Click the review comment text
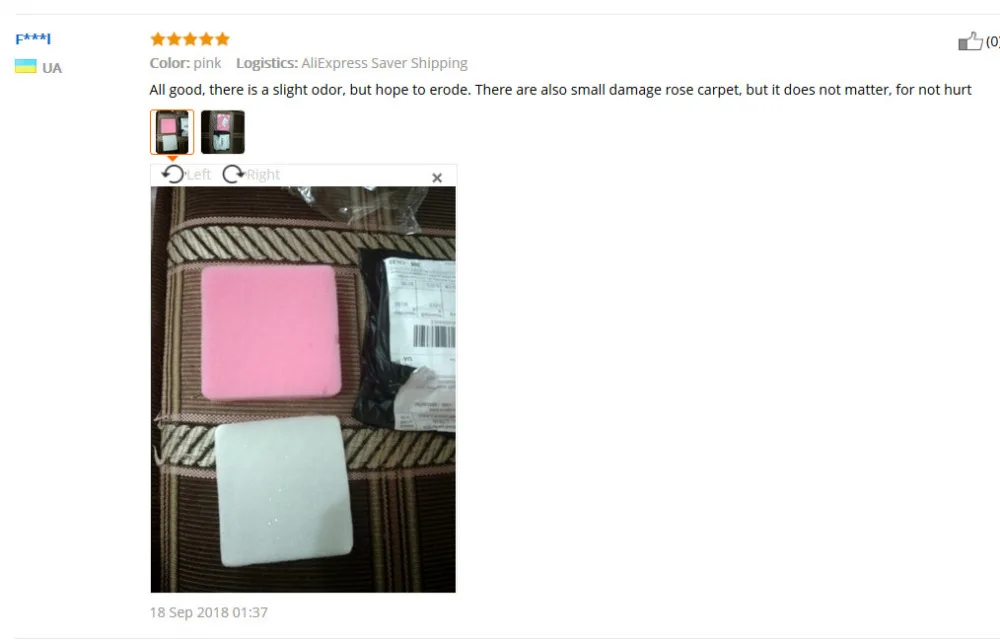This screenshot has width=1000, height=641. pyautogui.click(x=561, y=90)
